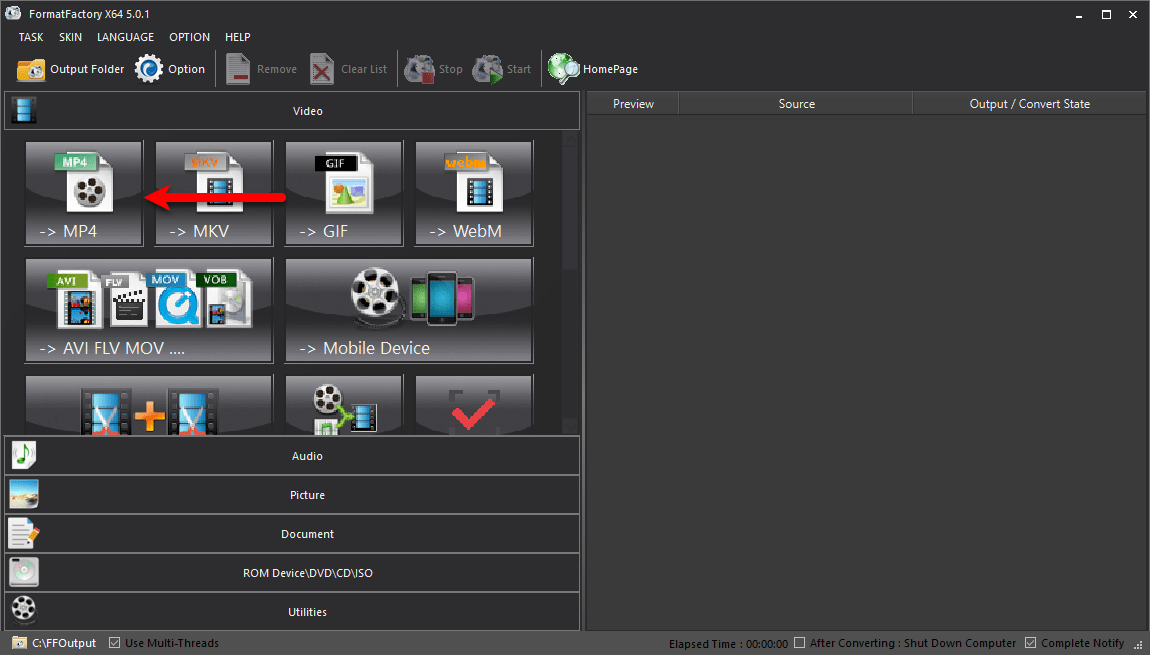This screenshot has height=655, width=1150.
Task: Click the Stop conversion icon
Action: coord(420,69)
